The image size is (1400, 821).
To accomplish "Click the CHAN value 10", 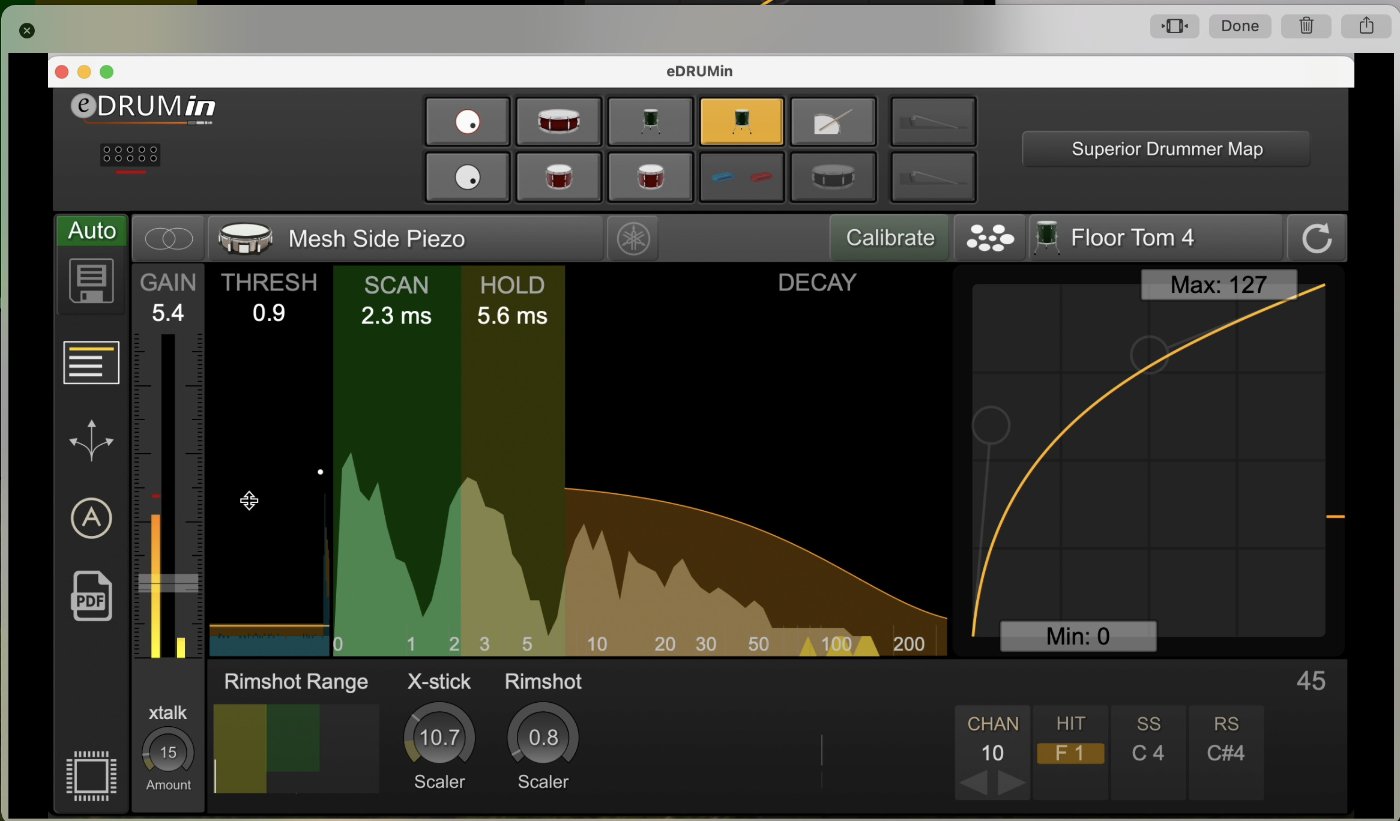I will [x=992, y=753].
